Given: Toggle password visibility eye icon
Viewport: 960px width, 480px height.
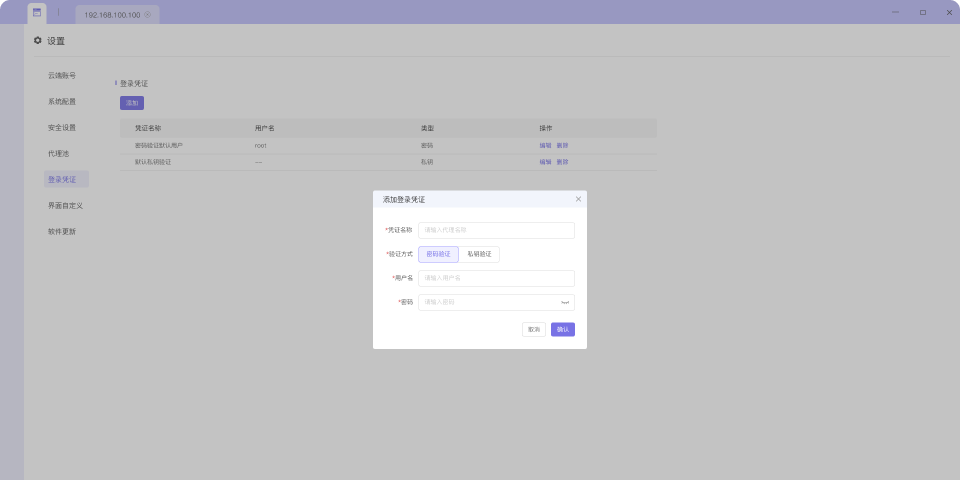Looking at the screenshot, I should (565, 302).
